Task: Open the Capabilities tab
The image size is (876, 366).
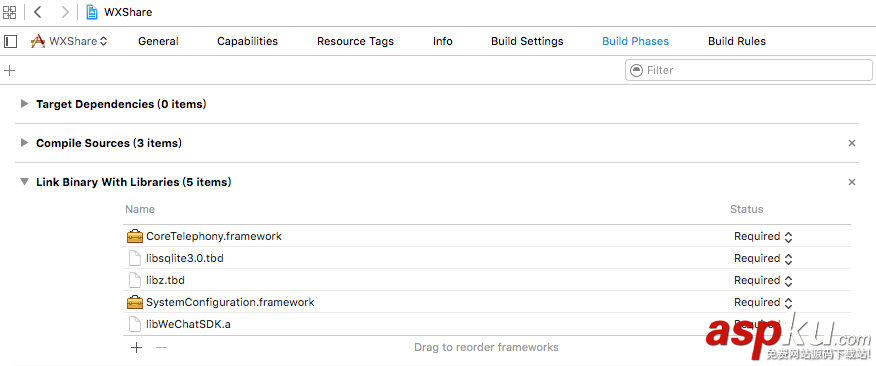Action: pyautogui.click(x=247, y=41)
